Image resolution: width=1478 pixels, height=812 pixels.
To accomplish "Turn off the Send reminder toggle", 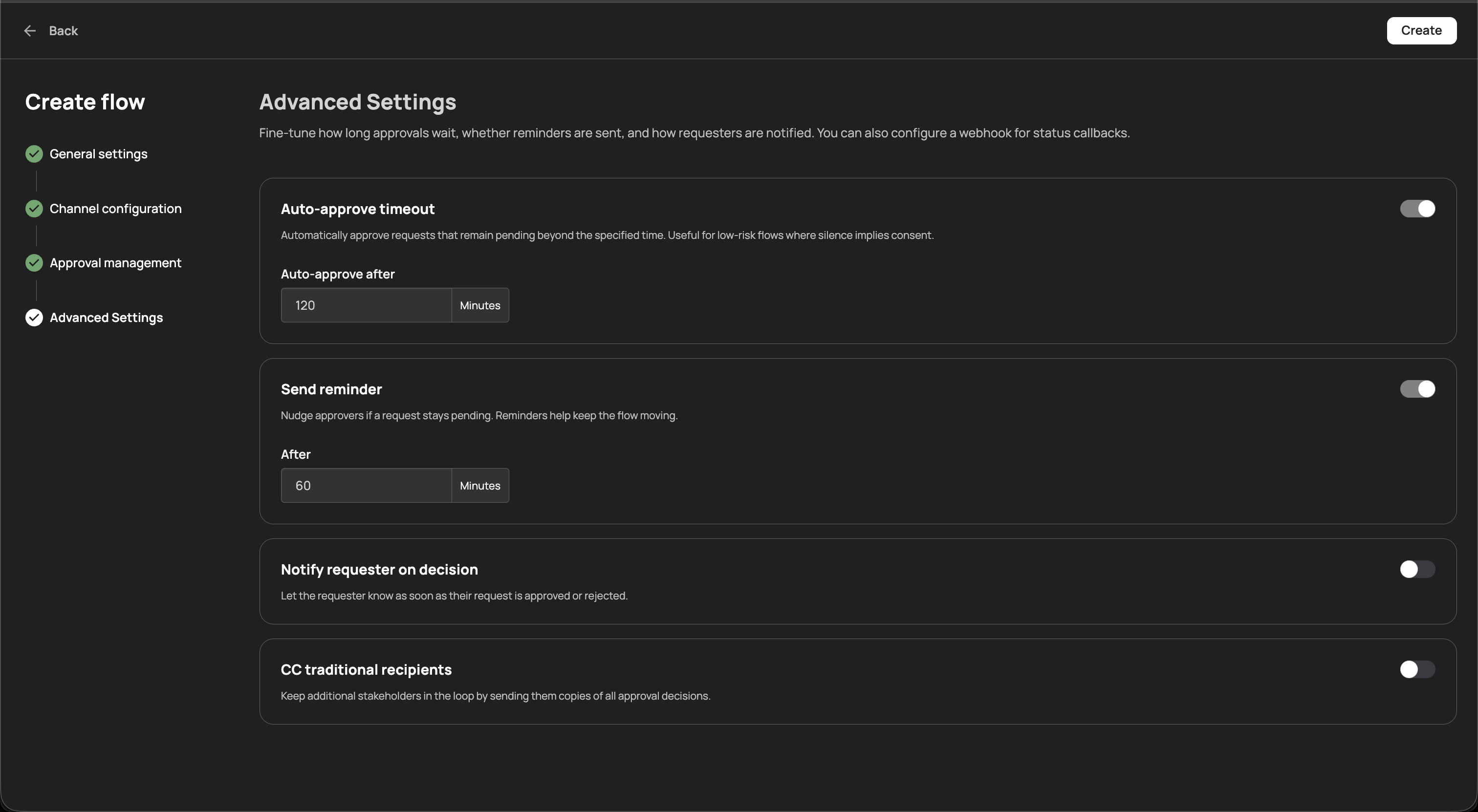I will click(1417, 389).
